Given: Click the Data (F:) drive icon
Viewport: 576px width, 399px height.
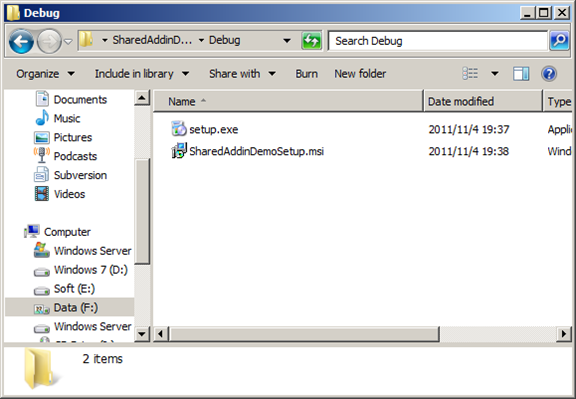Looking at the screenshot, I should 42,309.
